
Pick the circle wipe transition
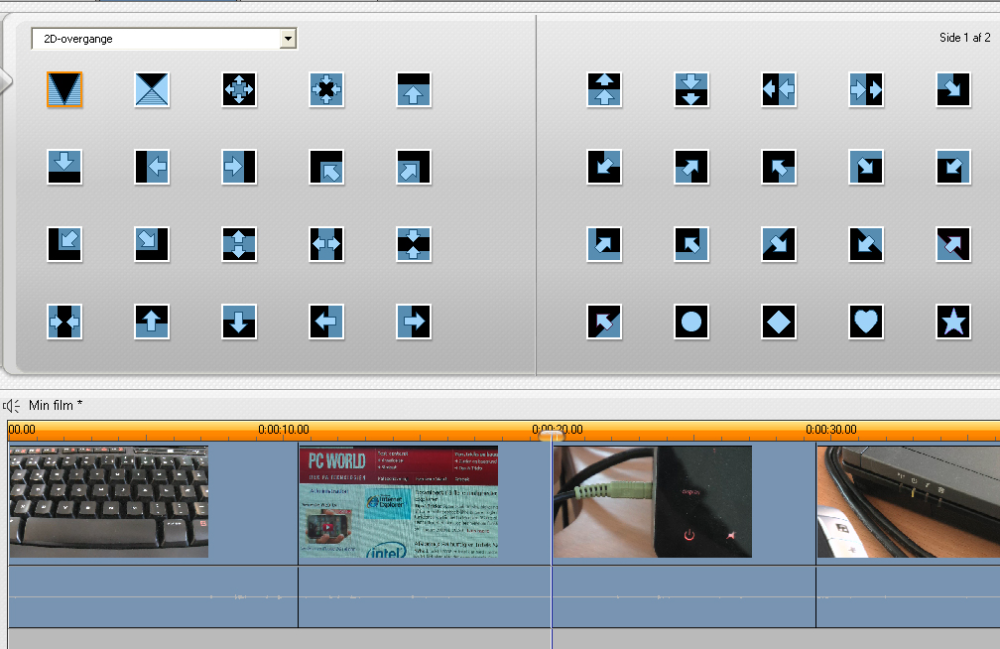(691, 321)
